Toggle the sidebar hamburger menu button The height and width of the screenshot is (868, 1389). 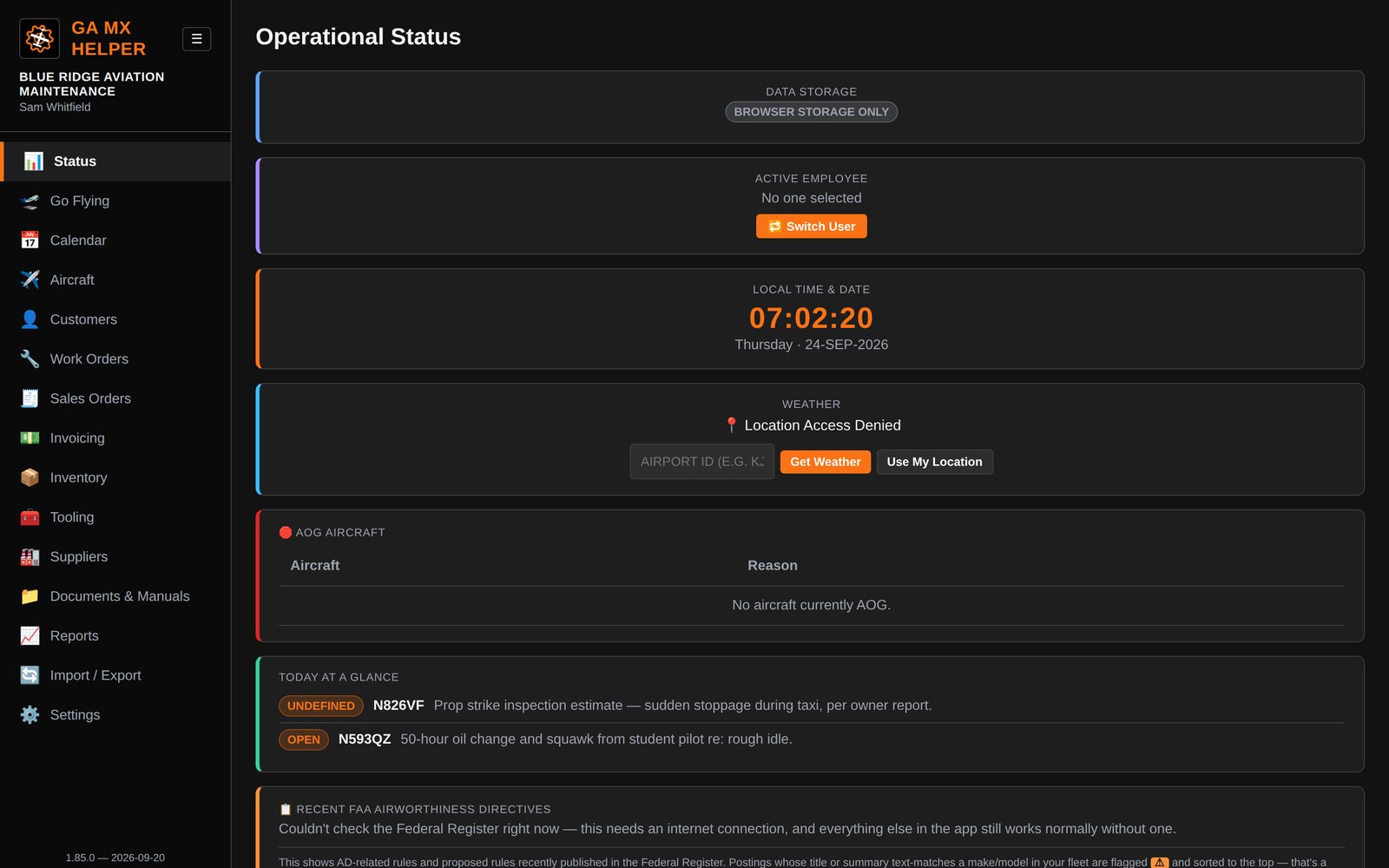[x=196, y=39]
